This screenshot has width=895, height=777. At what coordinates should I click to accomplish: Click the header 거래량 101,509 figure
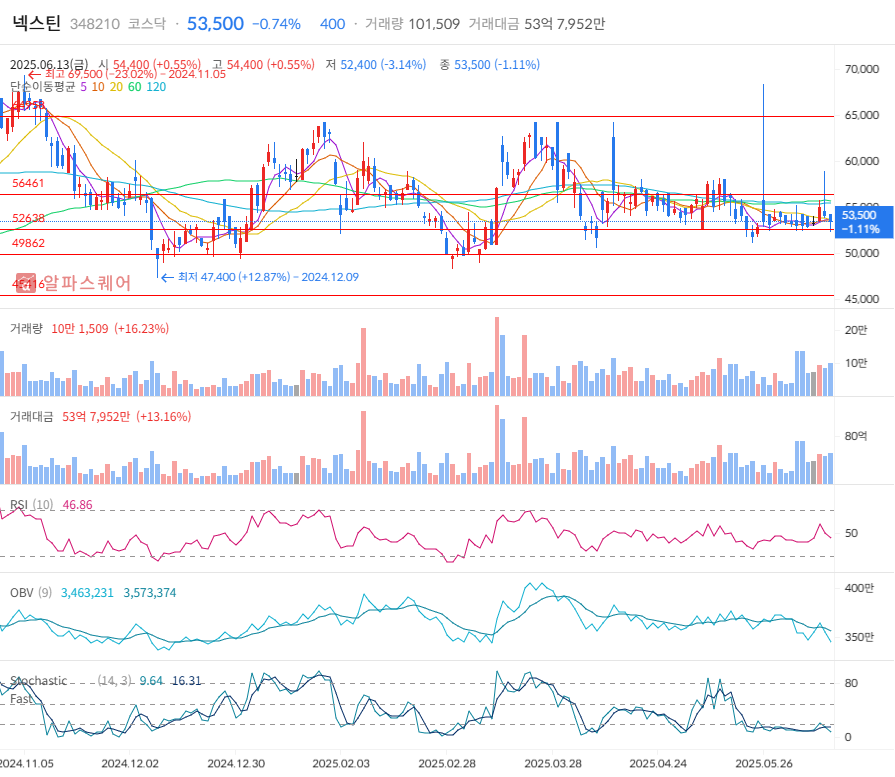click(412, 24)
